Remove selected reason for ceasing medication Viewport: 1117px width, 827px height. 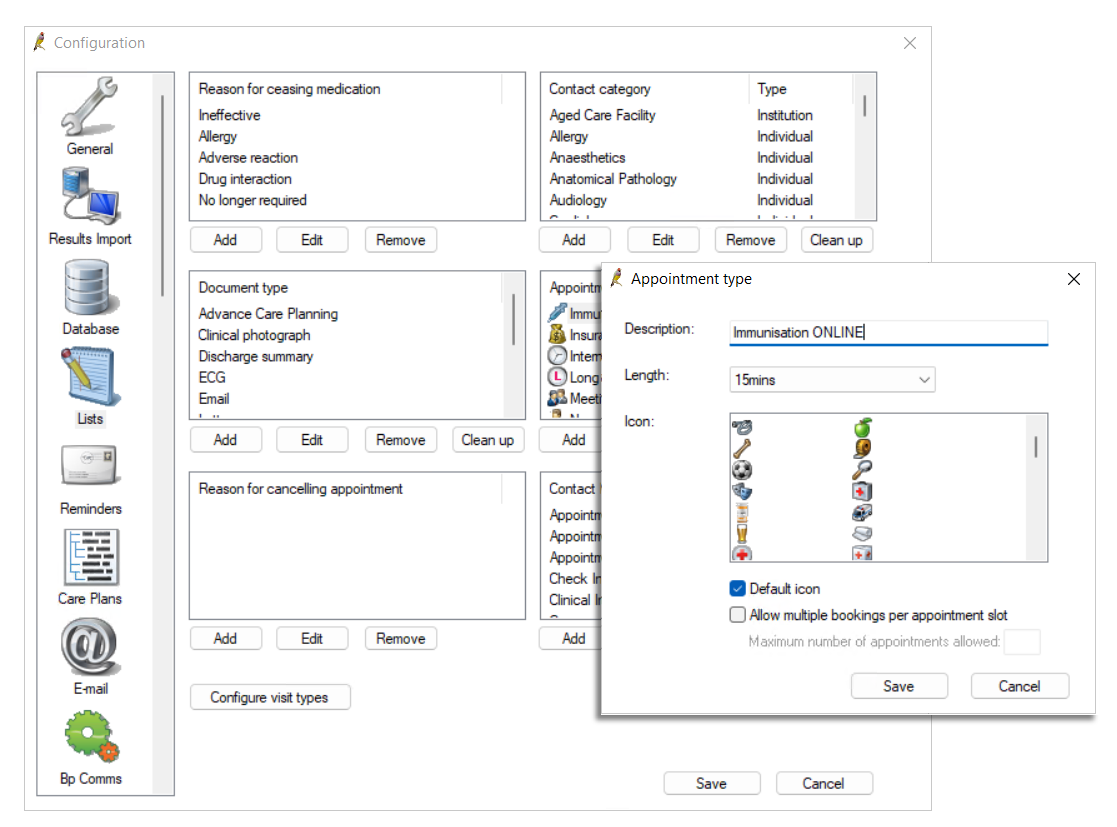(x=400, y=240)
